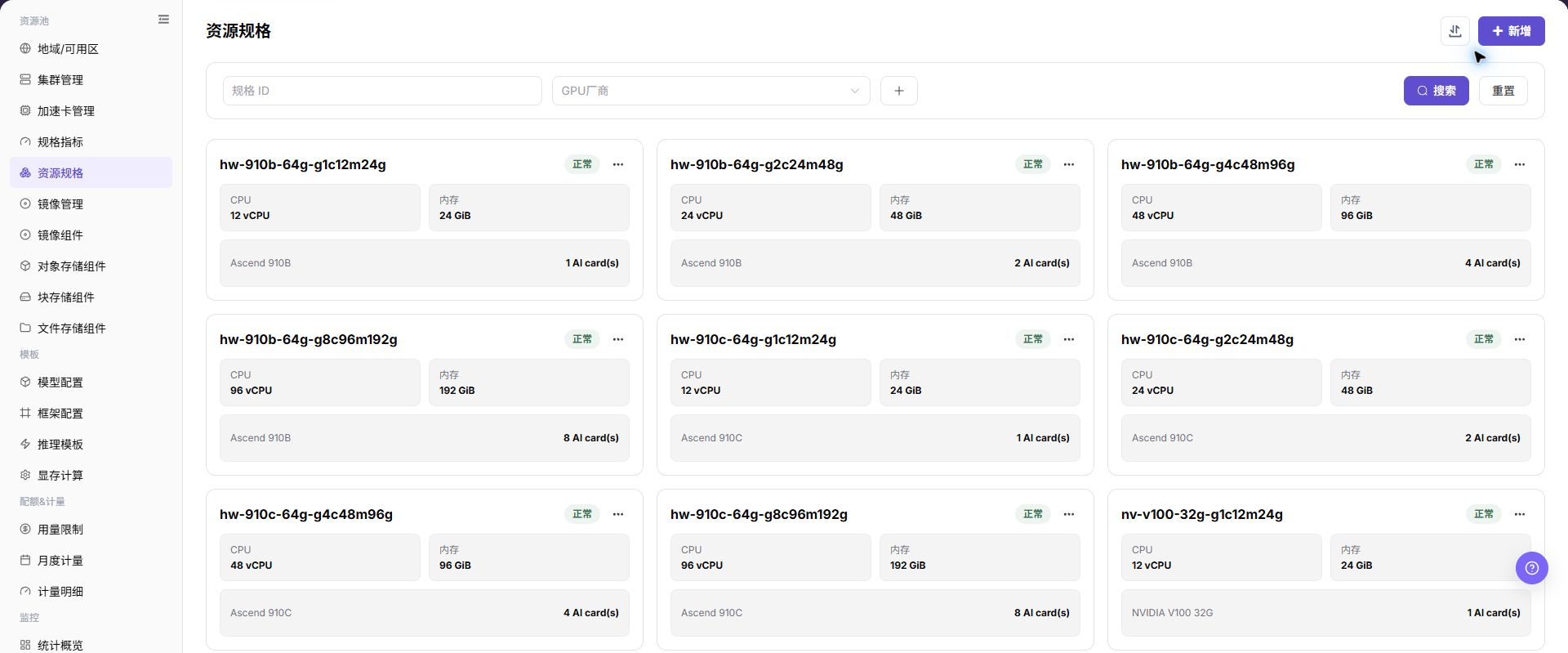Image resolution: width=1568 pixels, height=653 pixels.
Task: Click the nv-v100-32g-g1c12m24g card title
Action: [x=1202, y=514]
